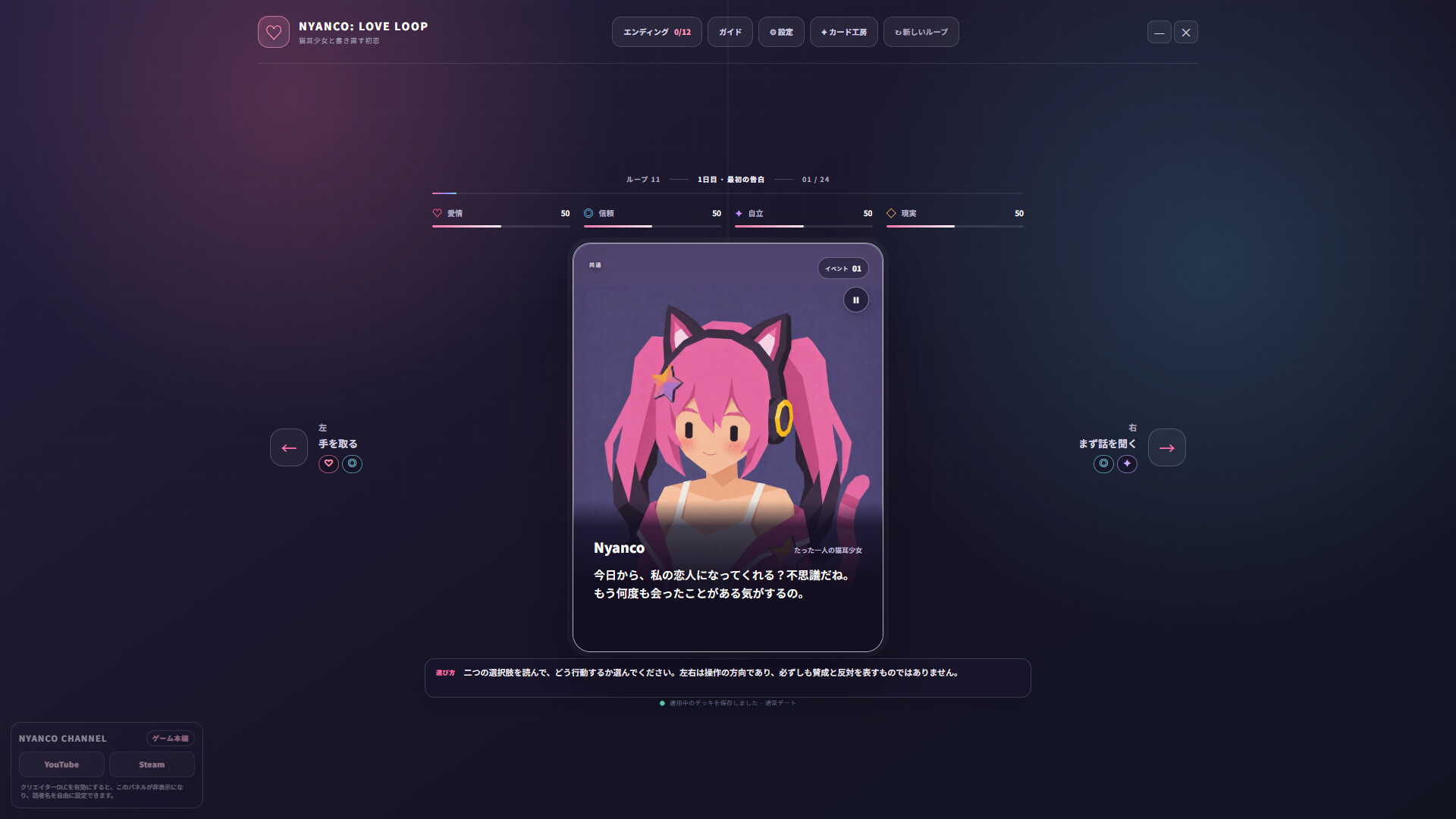Click the 現実 diamond stat icon
This screenshot has height=819, width=1456.
(891, 213)
